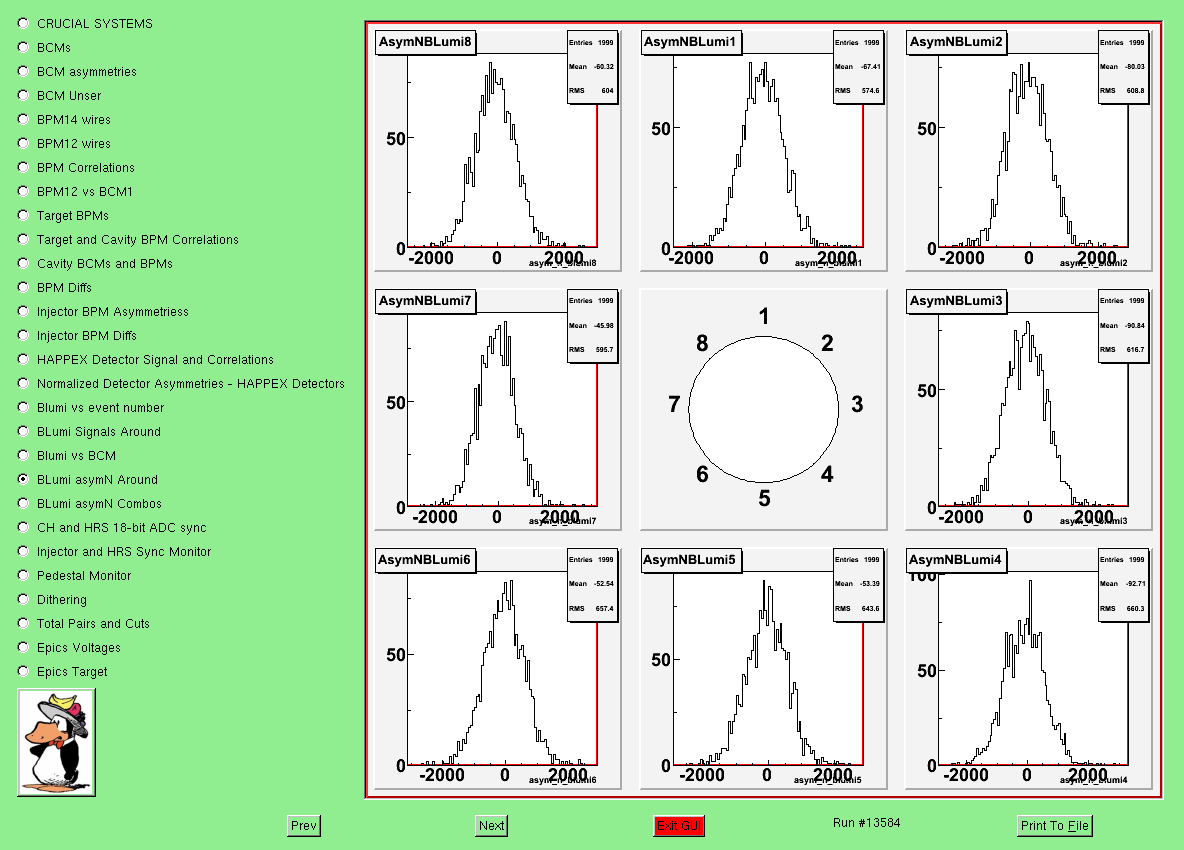Select Normalized Detector Asymmetries - HAPPEX Detectors
The height and width of the screenshot is (850, 1184).
click(23, 383)
